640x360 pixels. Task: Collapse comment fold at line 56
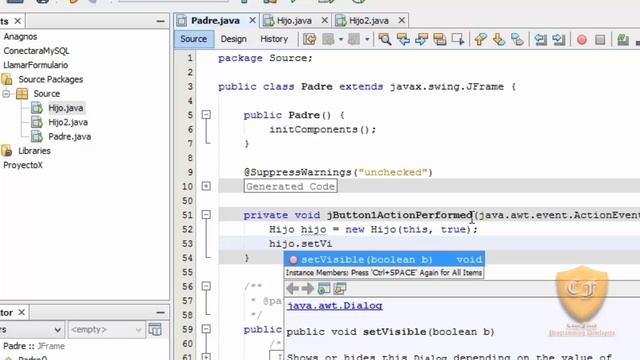click(x=206, y=287)
